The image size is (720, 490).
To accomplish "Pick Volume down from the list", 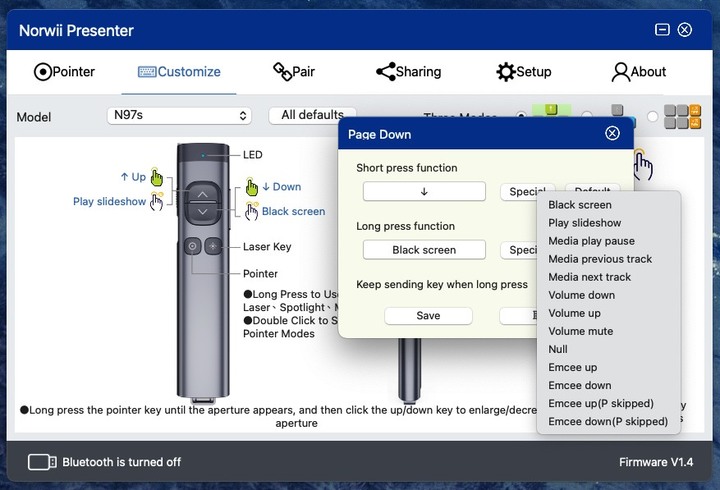I will click(581, 295).
